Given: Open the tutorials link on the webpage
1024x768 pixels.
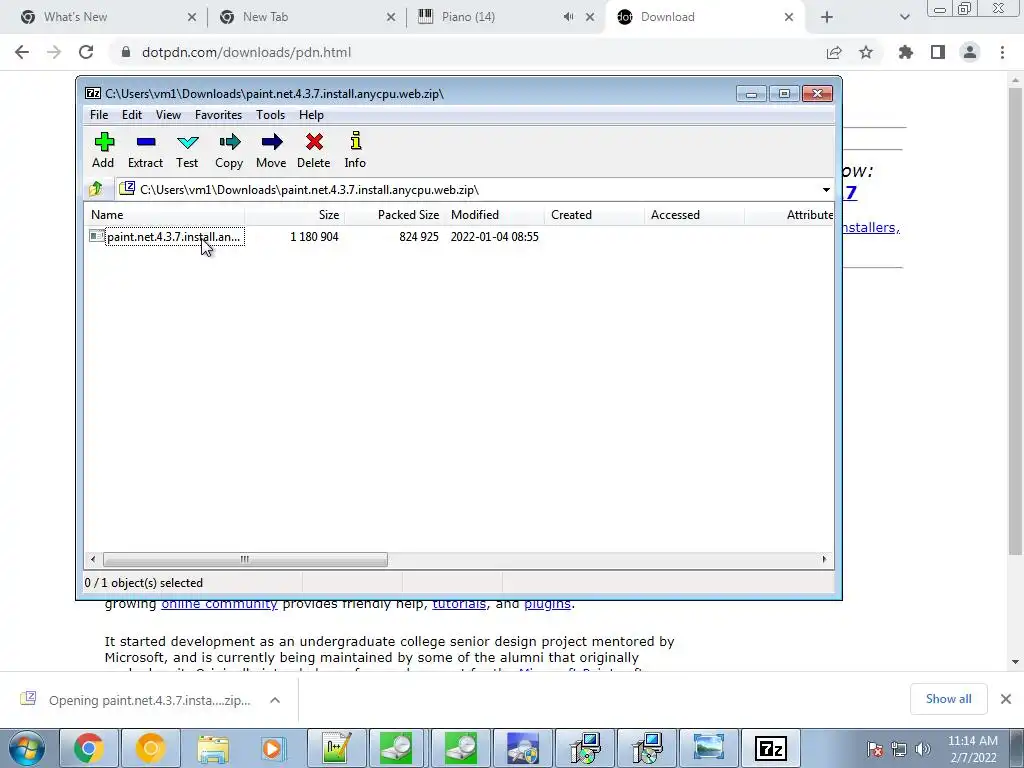Looking at the screenshot, I should click(459, 604).
